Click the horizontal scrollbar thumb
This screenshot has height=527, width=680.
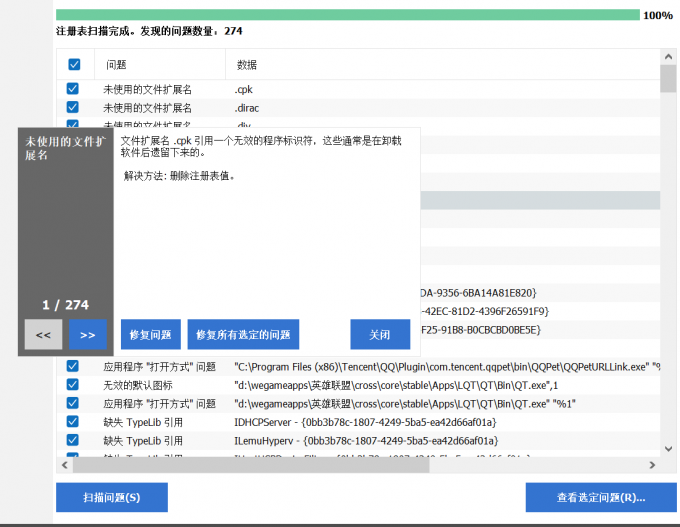click(x=251, y=465)
